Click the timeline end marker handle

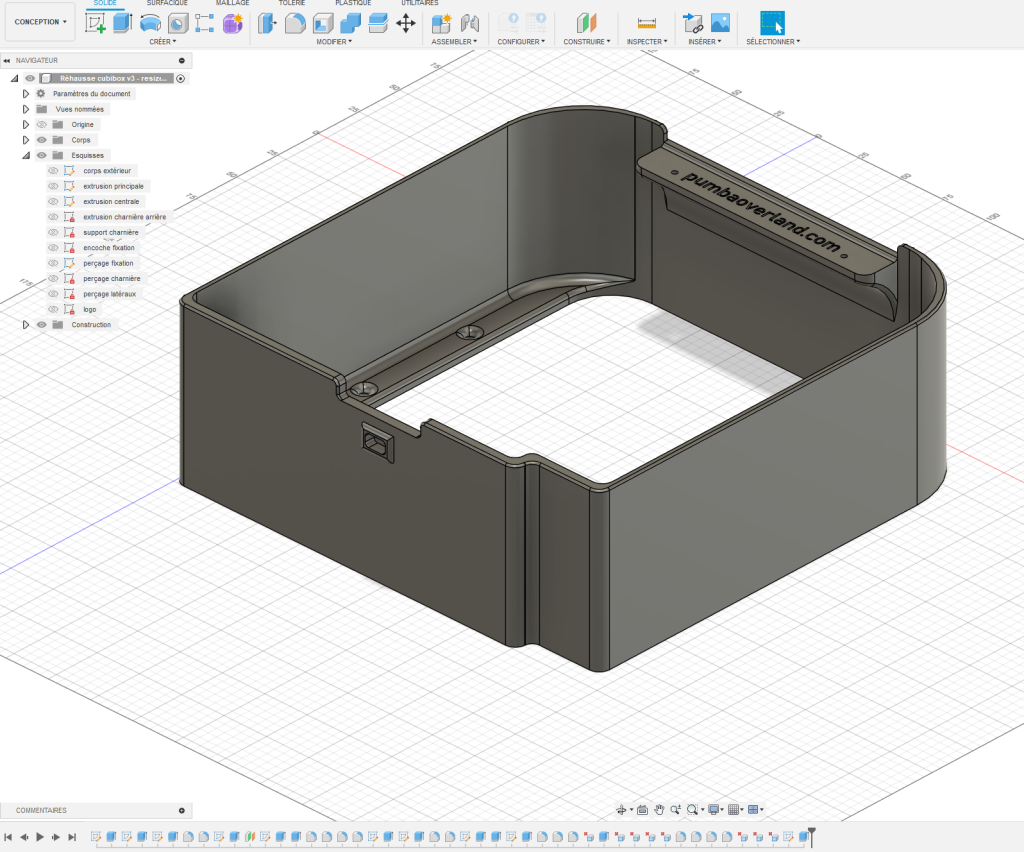pos(812,836)
